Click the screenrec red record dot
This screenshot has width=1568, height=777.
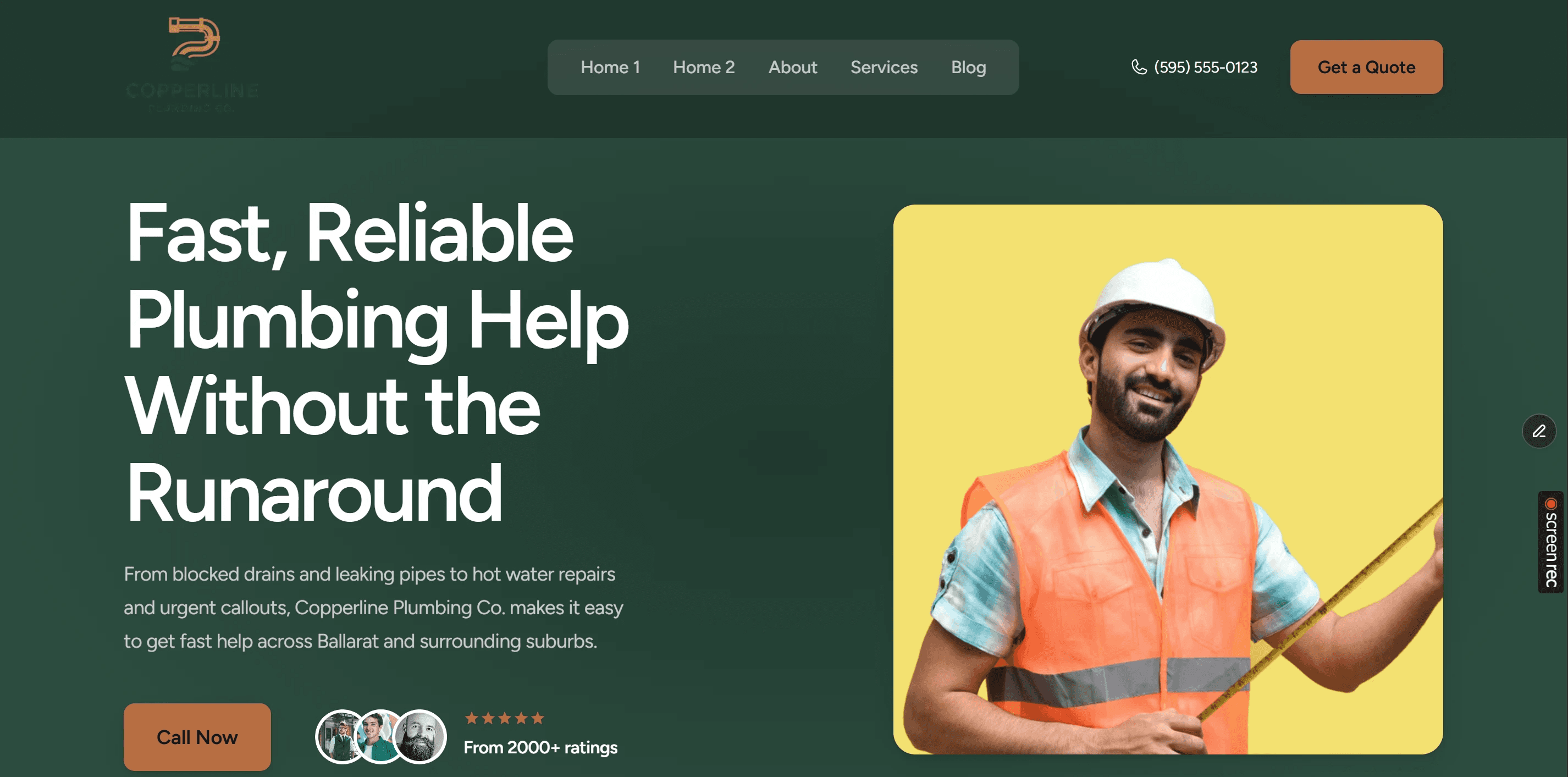(1550, 504)
